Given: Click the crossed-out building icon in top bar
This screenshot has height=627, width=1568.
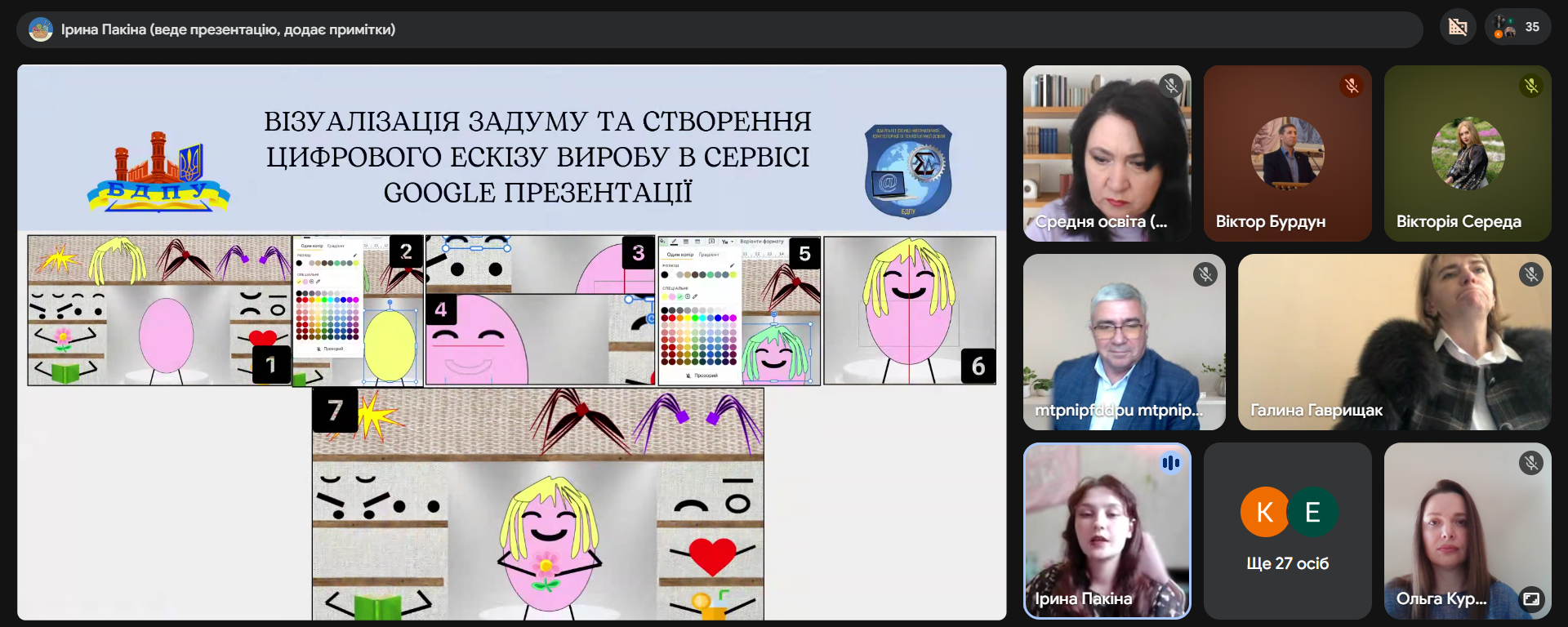Looking at the screenshot, I should pos(1458,27).
